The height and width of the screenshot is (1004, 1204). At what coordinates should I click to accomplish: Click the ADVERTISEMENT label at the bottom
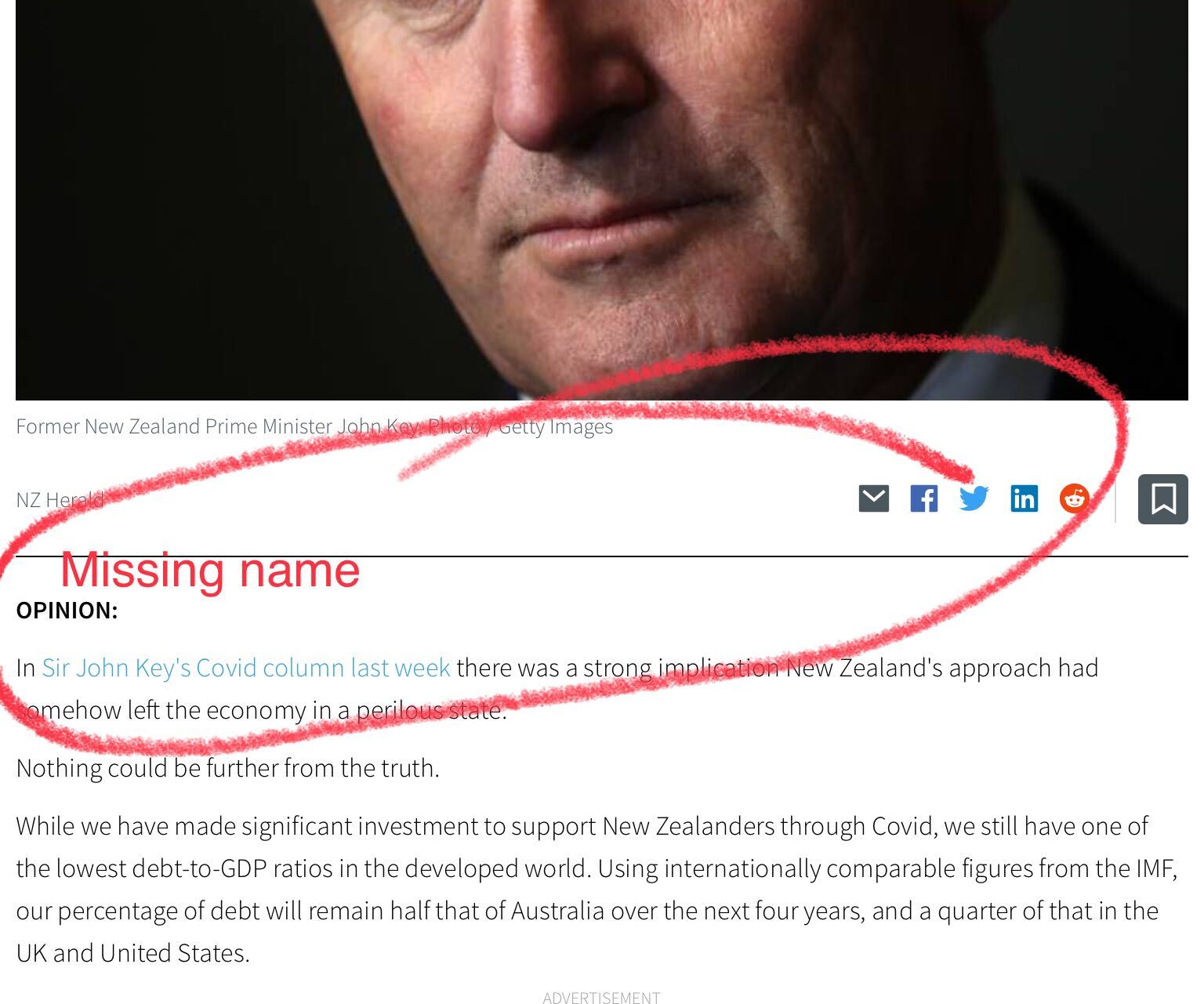(601, 997)
